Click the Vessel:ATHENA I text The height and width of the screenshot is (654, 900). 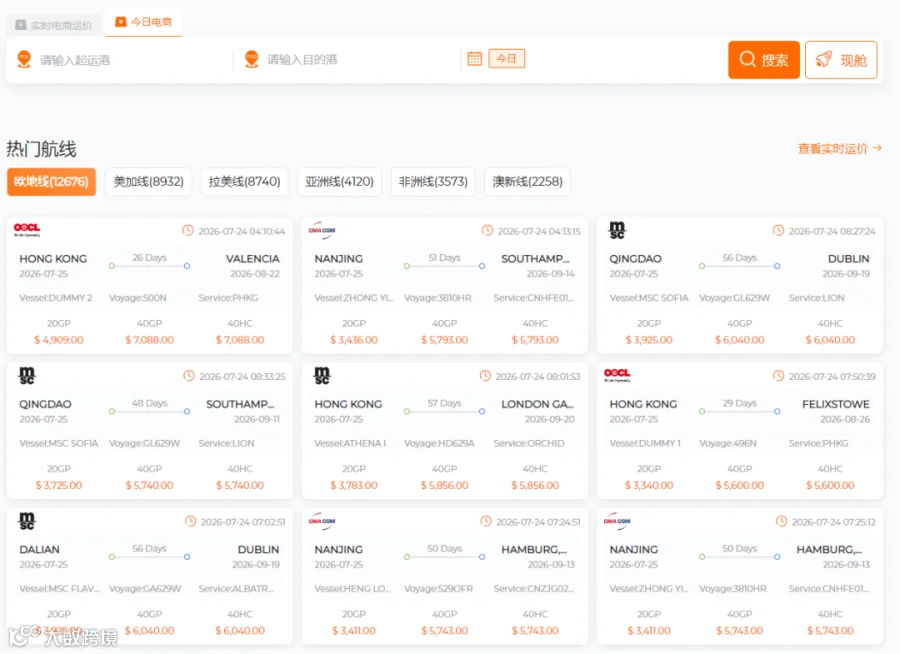coord(350,443)
